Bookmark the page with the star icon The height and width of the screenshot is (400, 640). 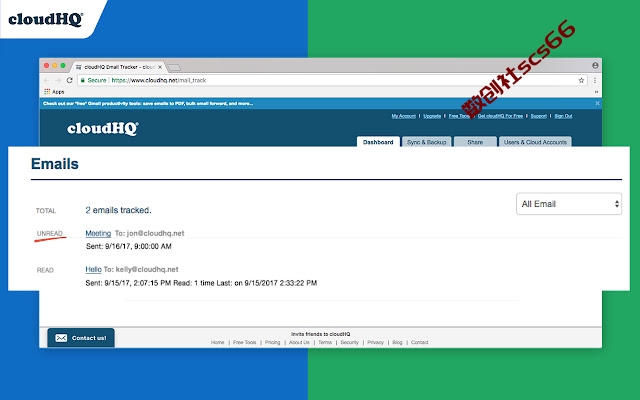click(x=581, y=80)
